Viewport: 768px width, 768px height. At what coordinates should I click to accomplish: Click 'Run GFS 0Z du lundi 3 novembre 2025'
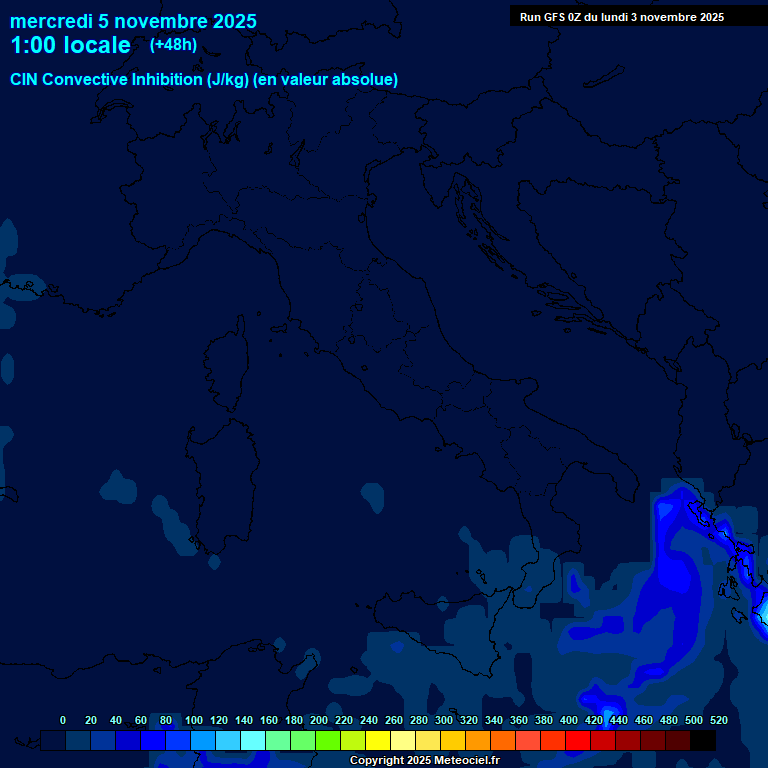[x=622, y=17]
